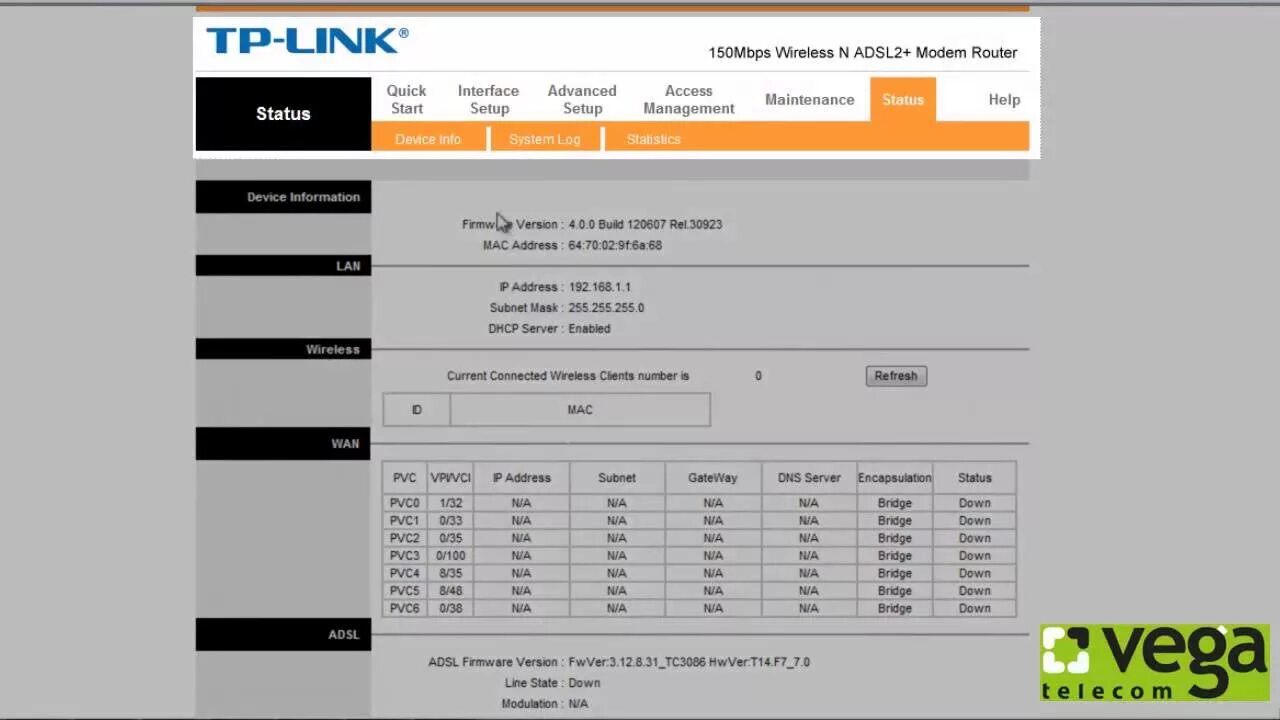Click Down status in PVC6 row

click(x=974, y=608)
